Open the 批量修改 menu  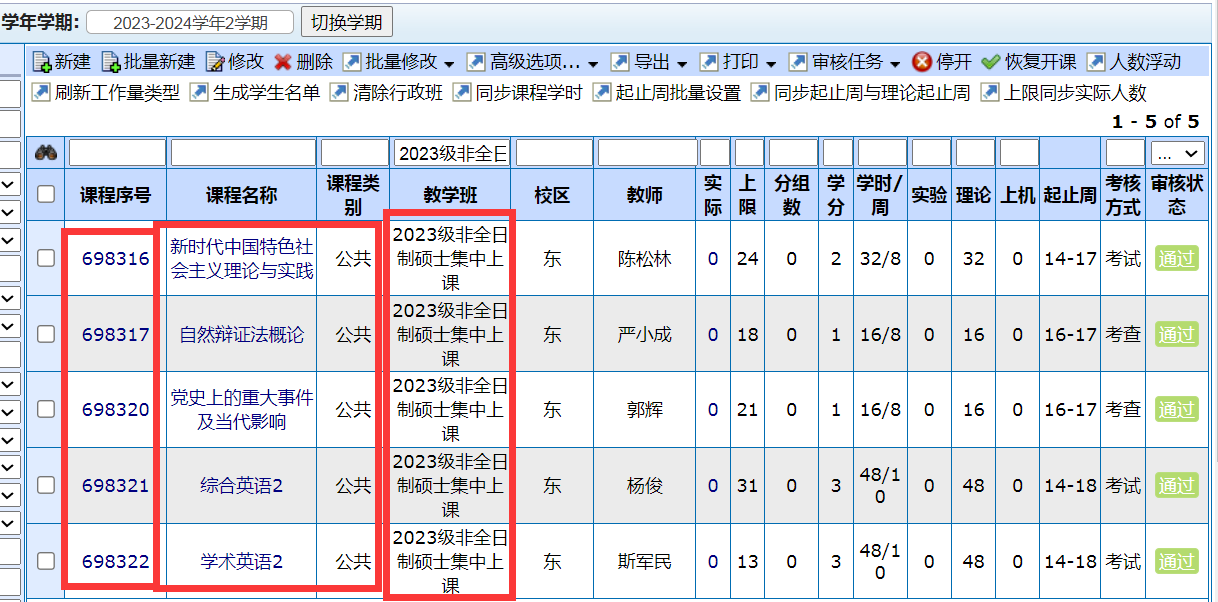coord(400,62)
